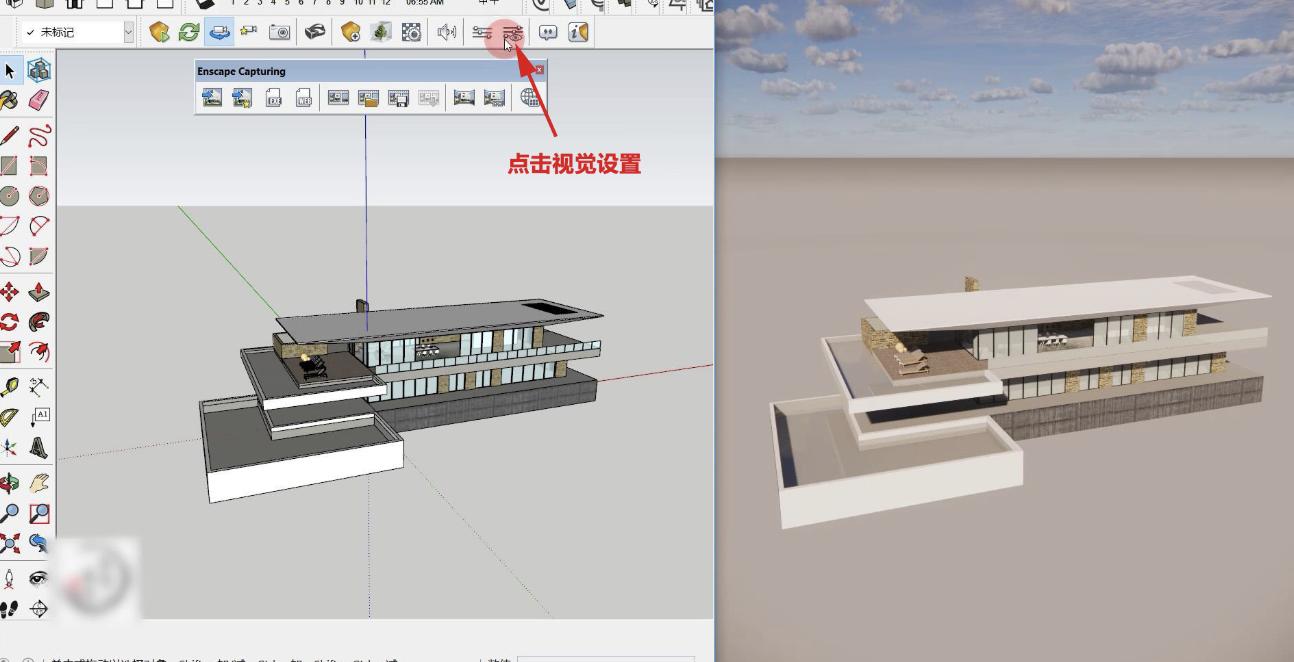This screenshot has height=662, width=1294.
Task: Click the Enscape feedback speech bubble icon
Action: (x=548, y=32)
